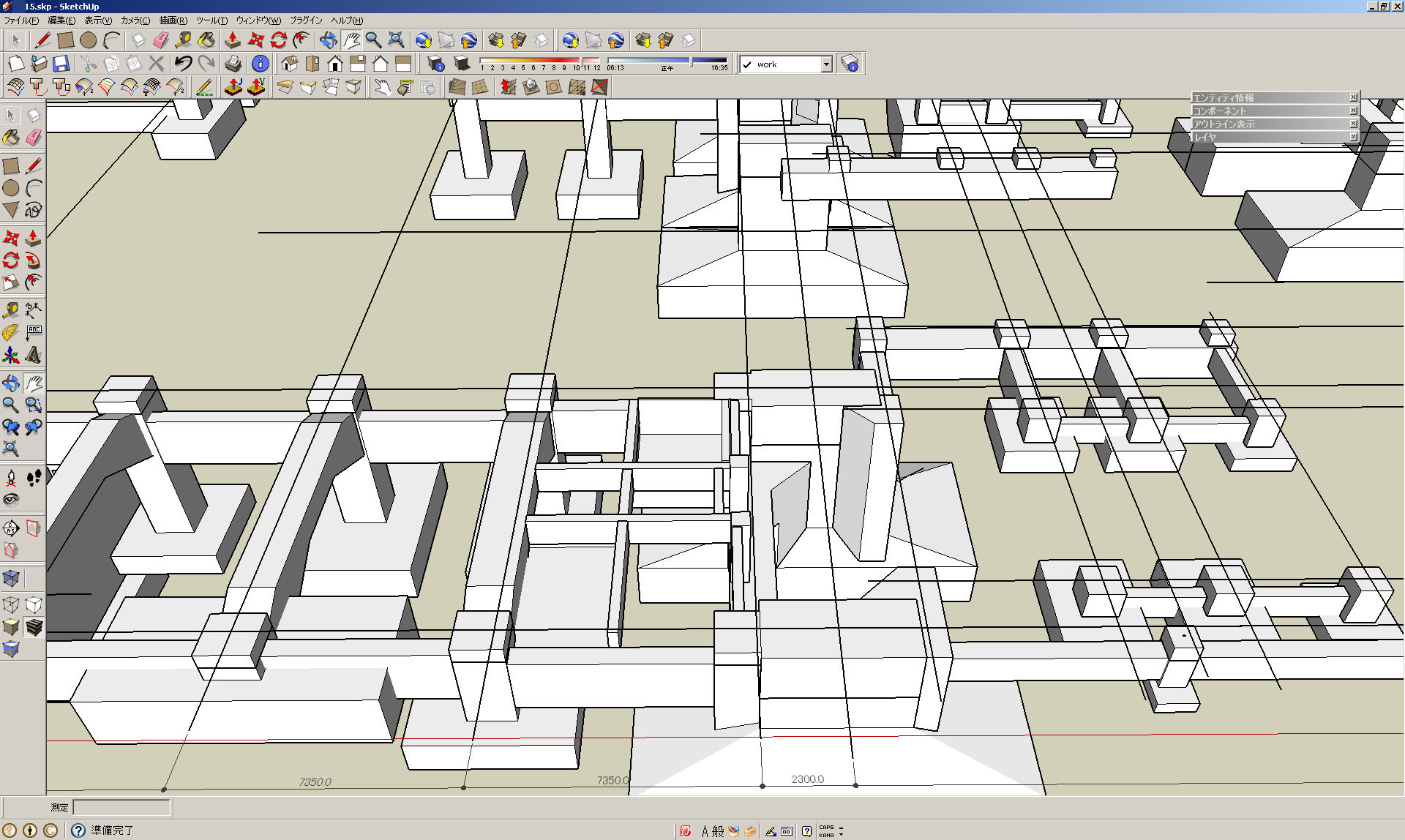Screen dimensions: 1405x840
Task: Click the Layer Manager button next to the layer dropdown
Action: tap(850, 64)
